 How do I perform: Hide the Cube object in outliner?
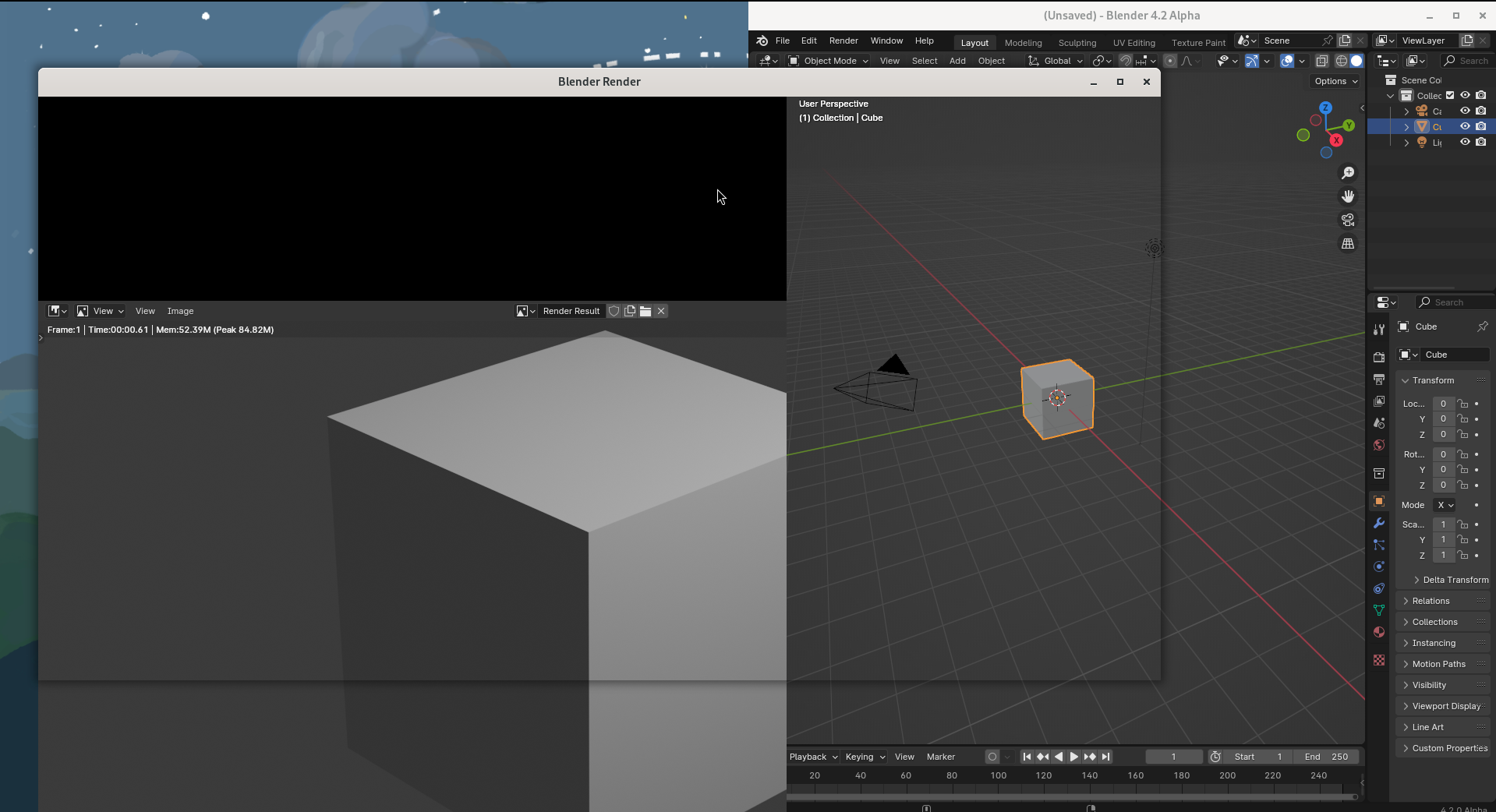[1465, 126]
